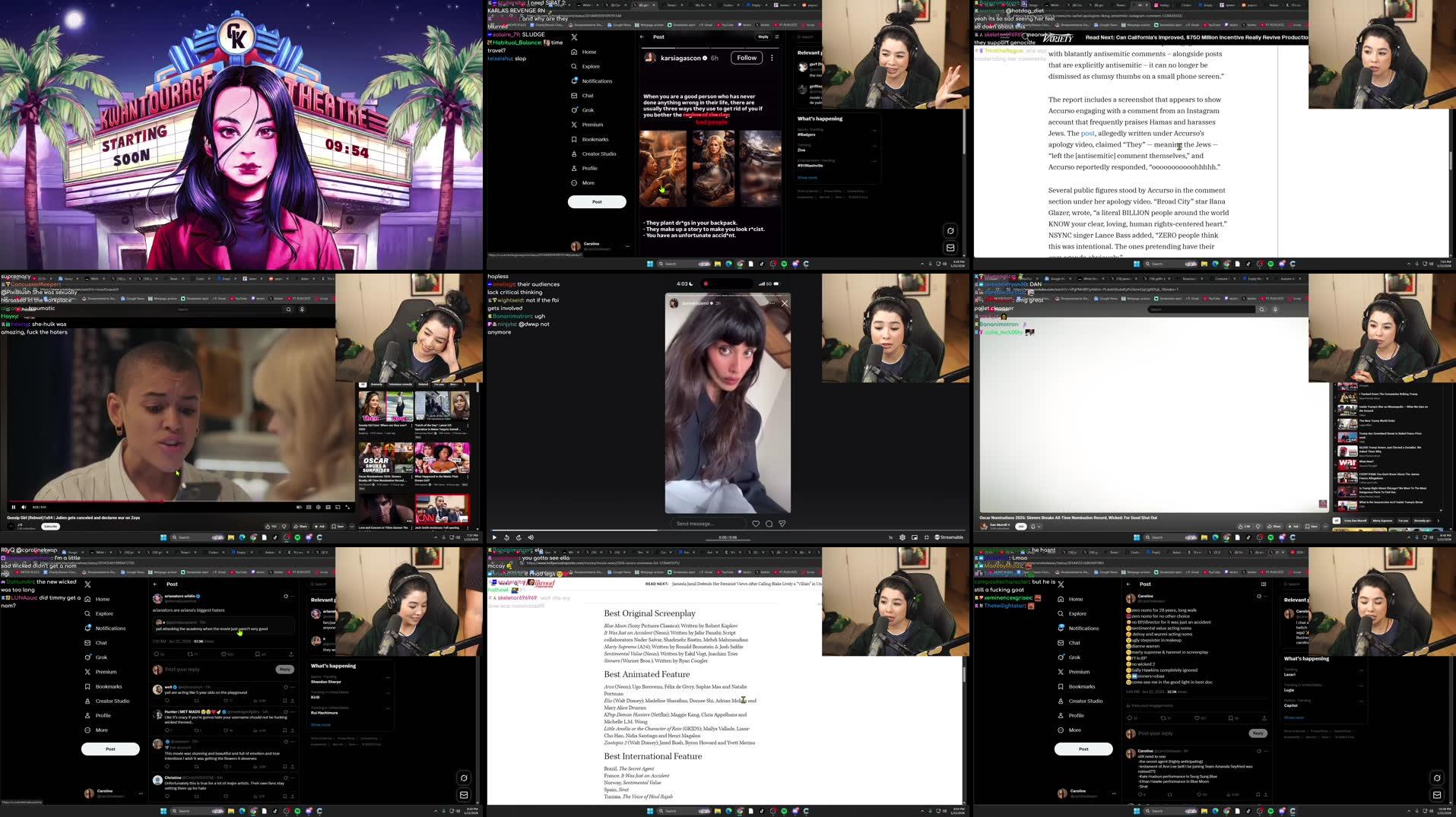Open the Streamable player settings gear

(x=901, y=537)
